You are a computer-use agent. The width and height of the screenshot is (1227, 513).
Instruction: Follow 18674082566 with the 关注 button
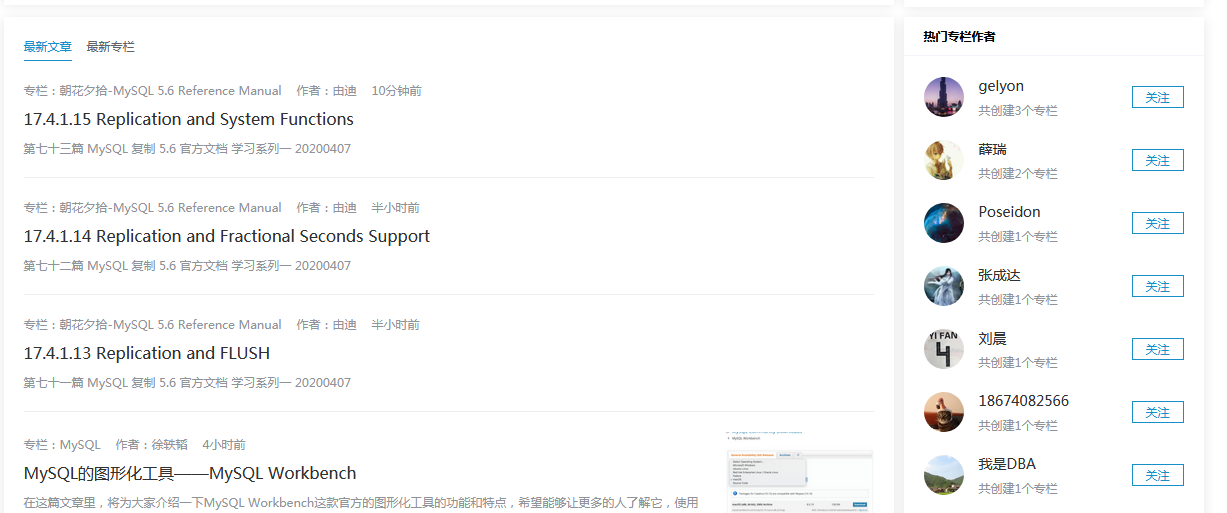pos(1157,412)
